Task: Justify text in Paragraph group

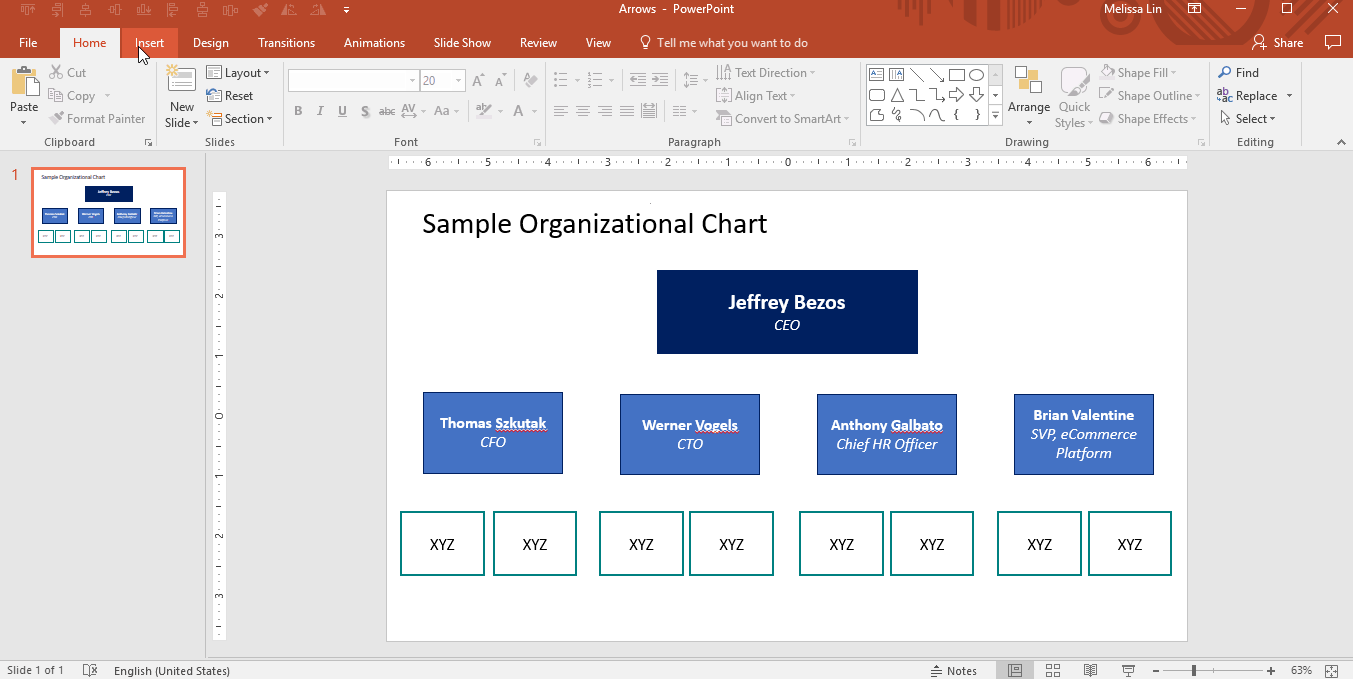Action: tap(627, 111)
